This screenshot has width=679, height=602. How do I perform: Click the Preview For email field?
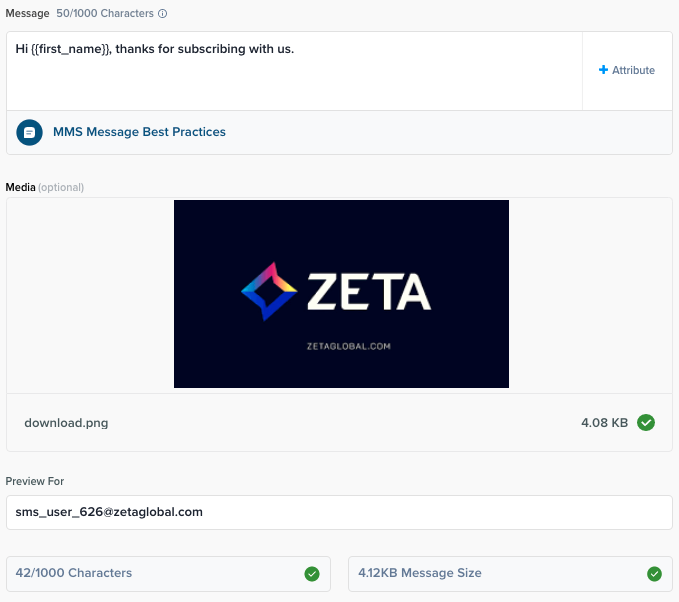[338, 512]
